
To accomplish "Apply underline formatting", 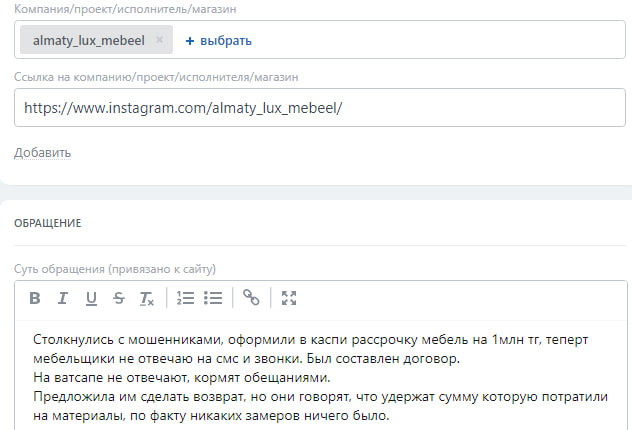I will coord(91,298).
